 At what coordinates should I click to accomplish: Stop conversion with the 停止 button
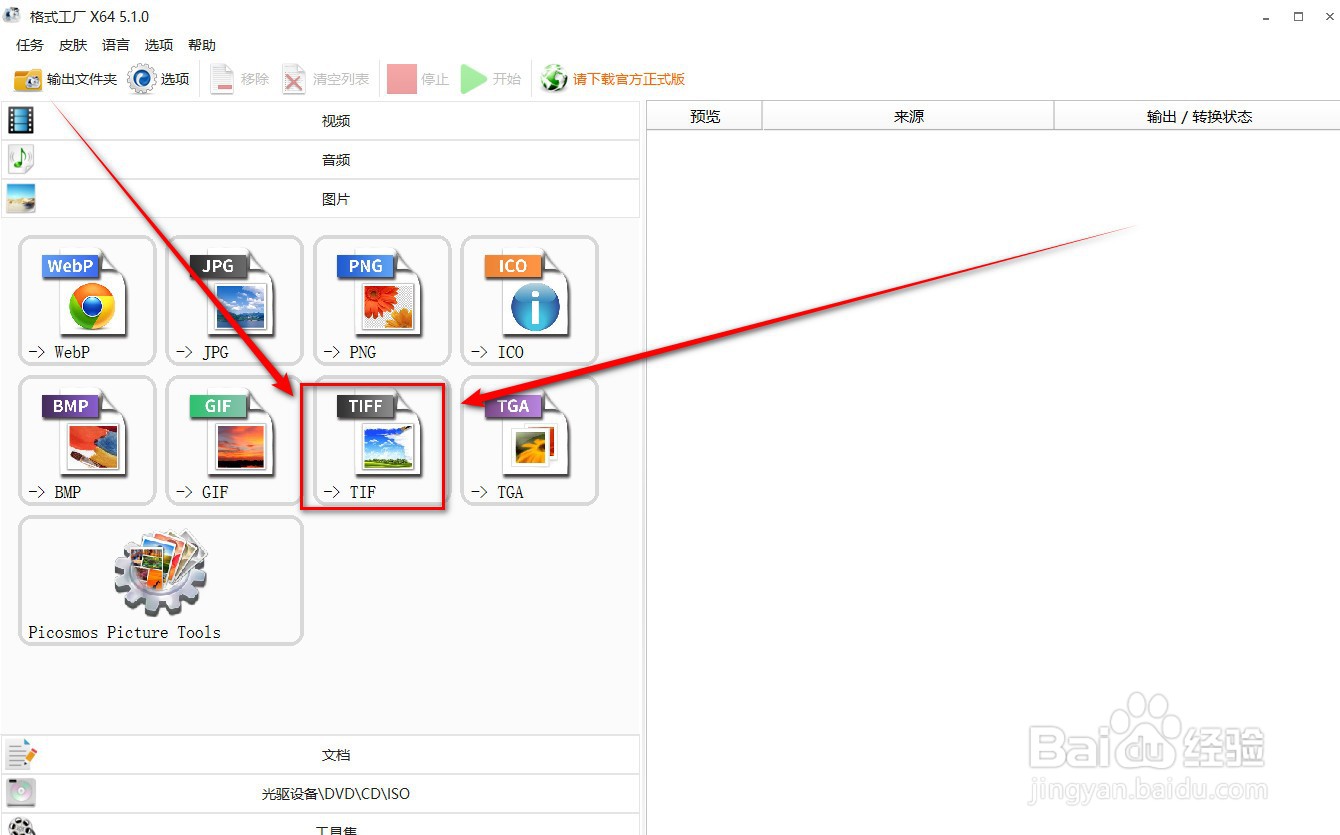click(x=418, y=79)
